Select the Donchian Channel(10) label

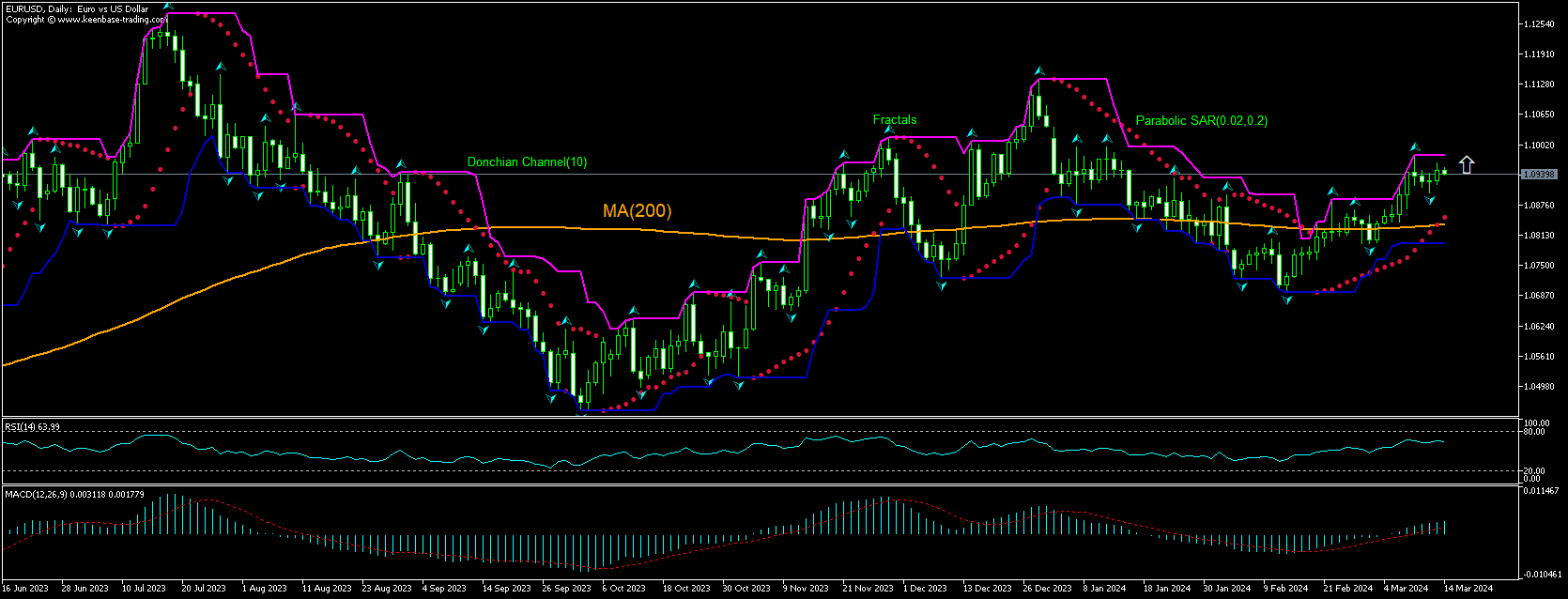point(527,162)
